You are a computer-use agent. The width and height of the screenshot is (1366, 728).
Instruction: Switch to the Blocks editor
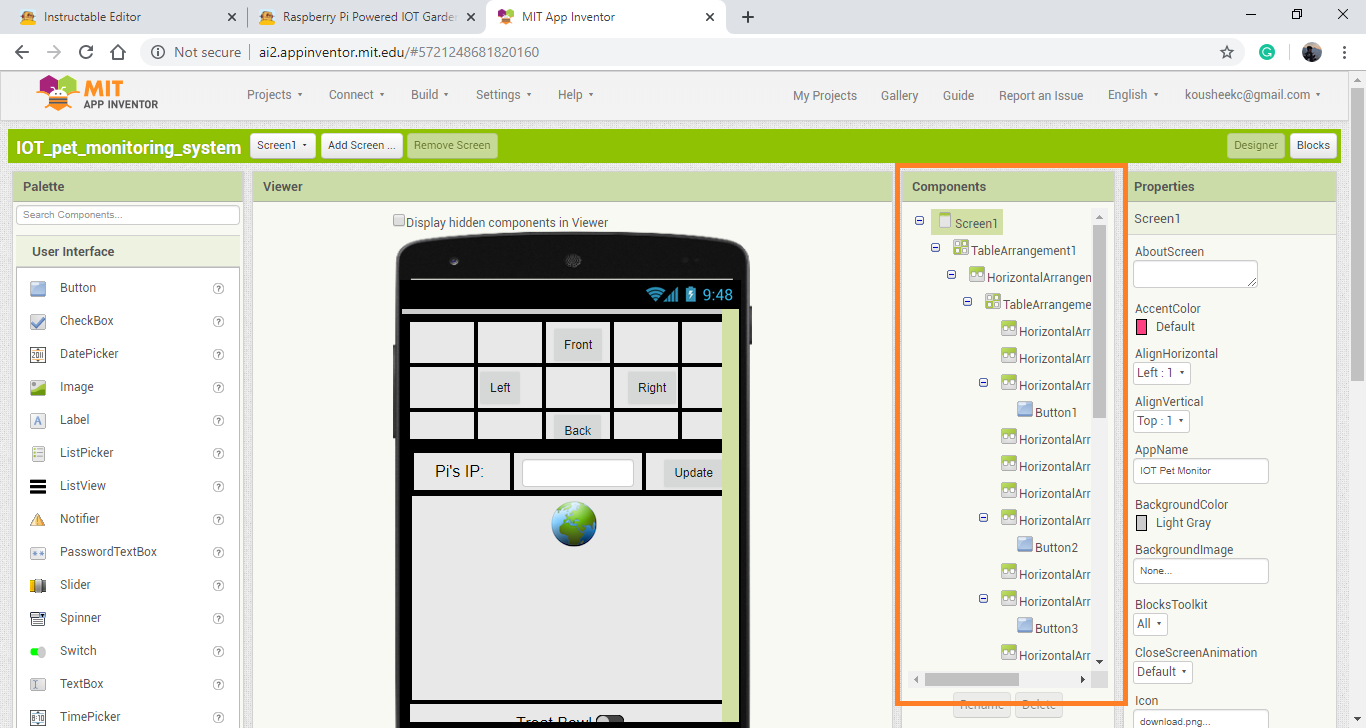tap(1313, 146)
